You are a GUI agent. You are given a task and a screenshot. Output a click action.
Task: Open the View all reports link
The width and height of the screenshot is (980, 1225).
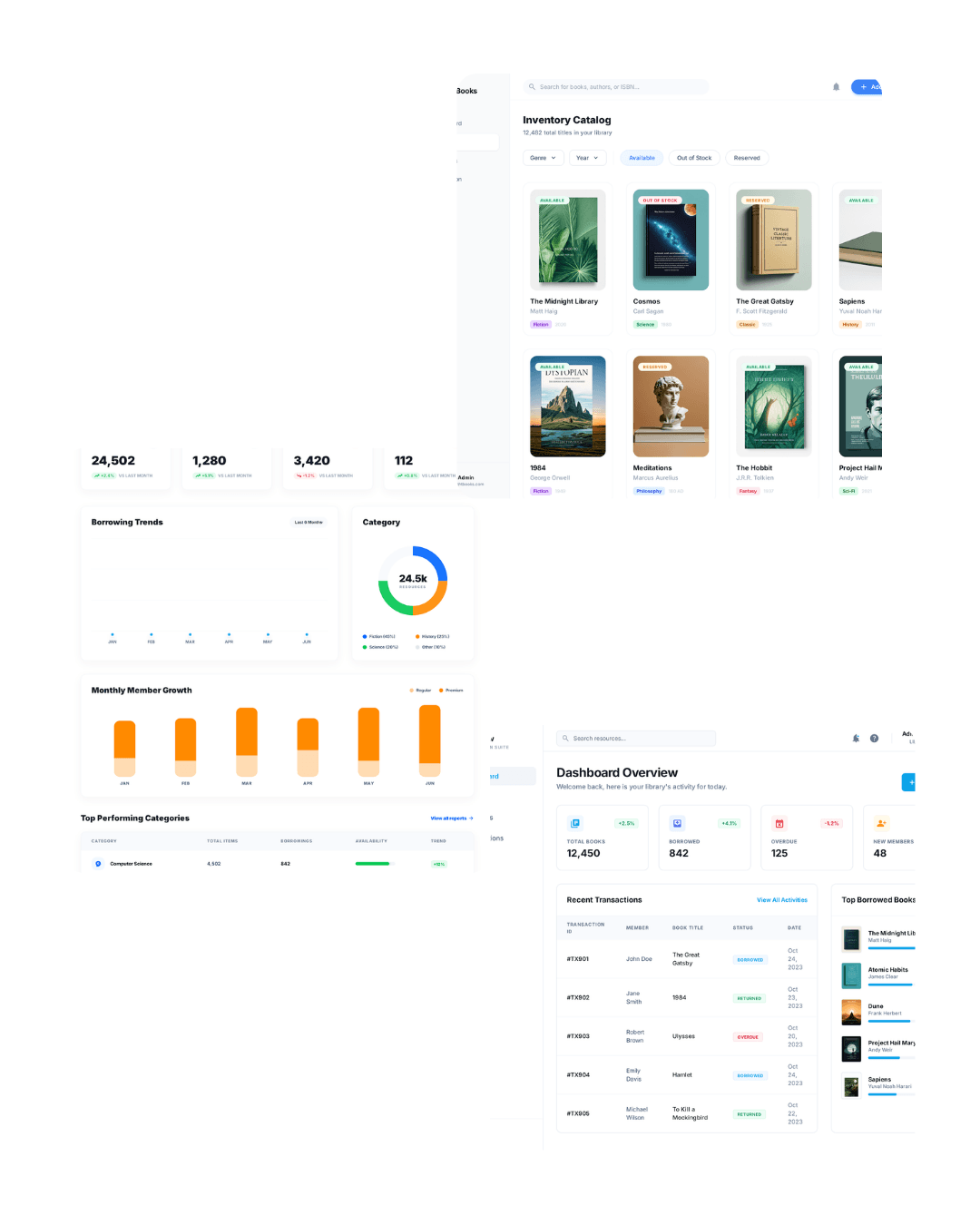point(451,818)
